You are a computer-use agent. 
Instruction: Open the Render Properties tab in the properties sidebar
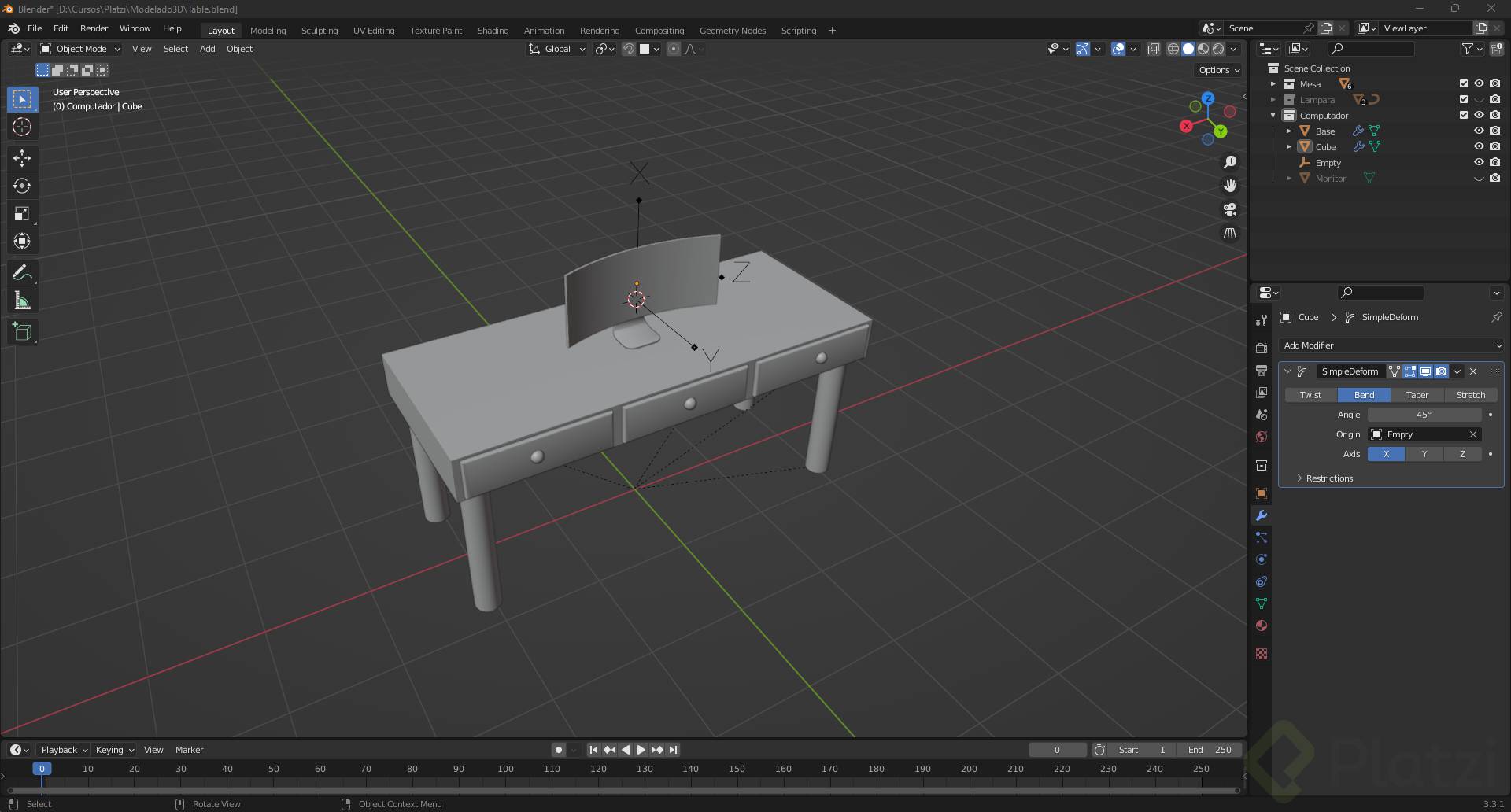pos(1261,347)
